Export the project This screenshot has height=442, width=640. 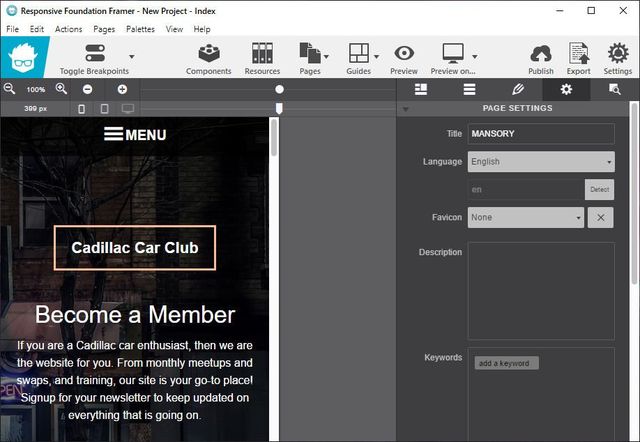coord(578,58)
